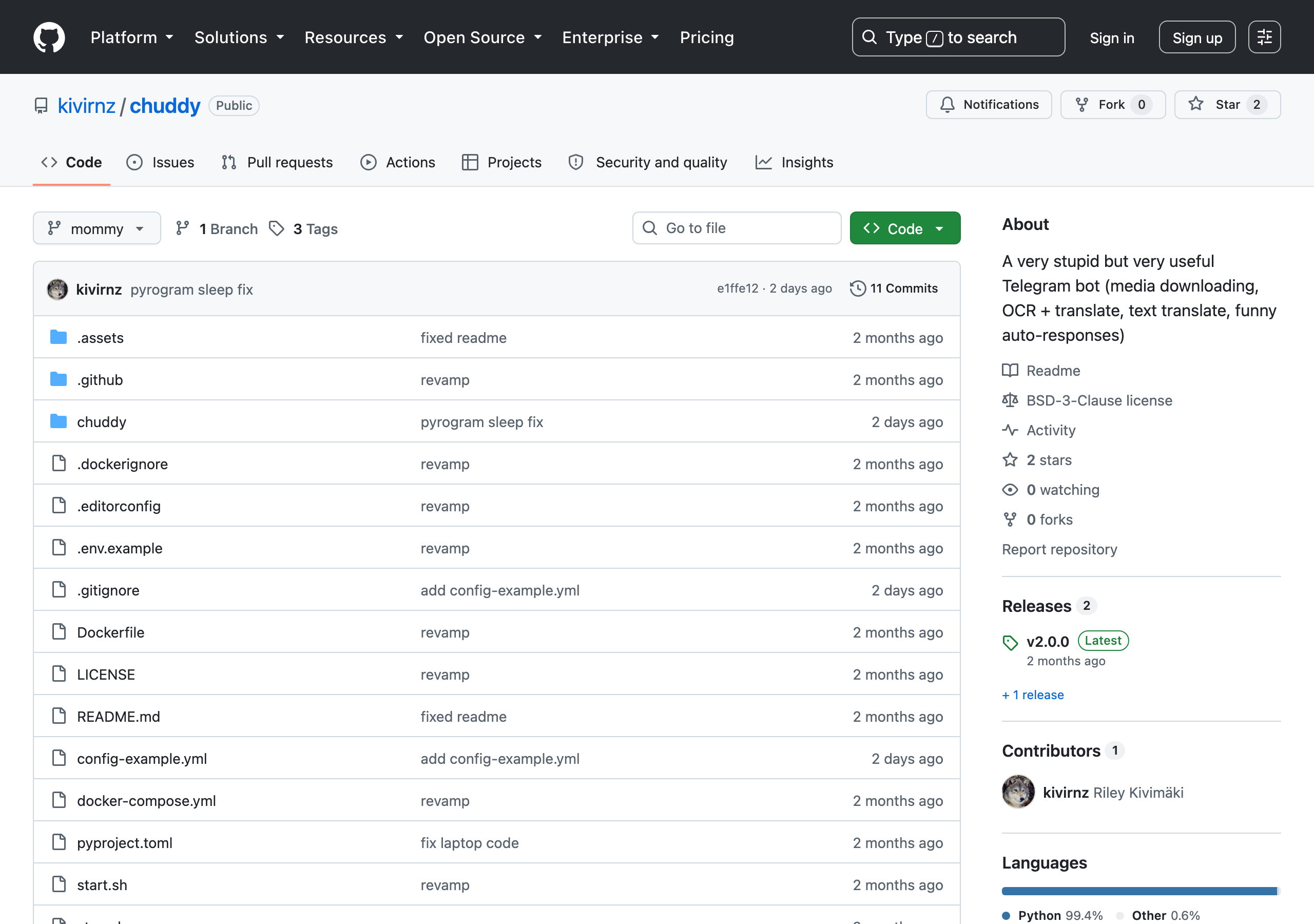Image resolution: width=1314 pixels, height=924 pixels.
Task: Open the BSD-3-Clause license link
Action: point(1099,400)
